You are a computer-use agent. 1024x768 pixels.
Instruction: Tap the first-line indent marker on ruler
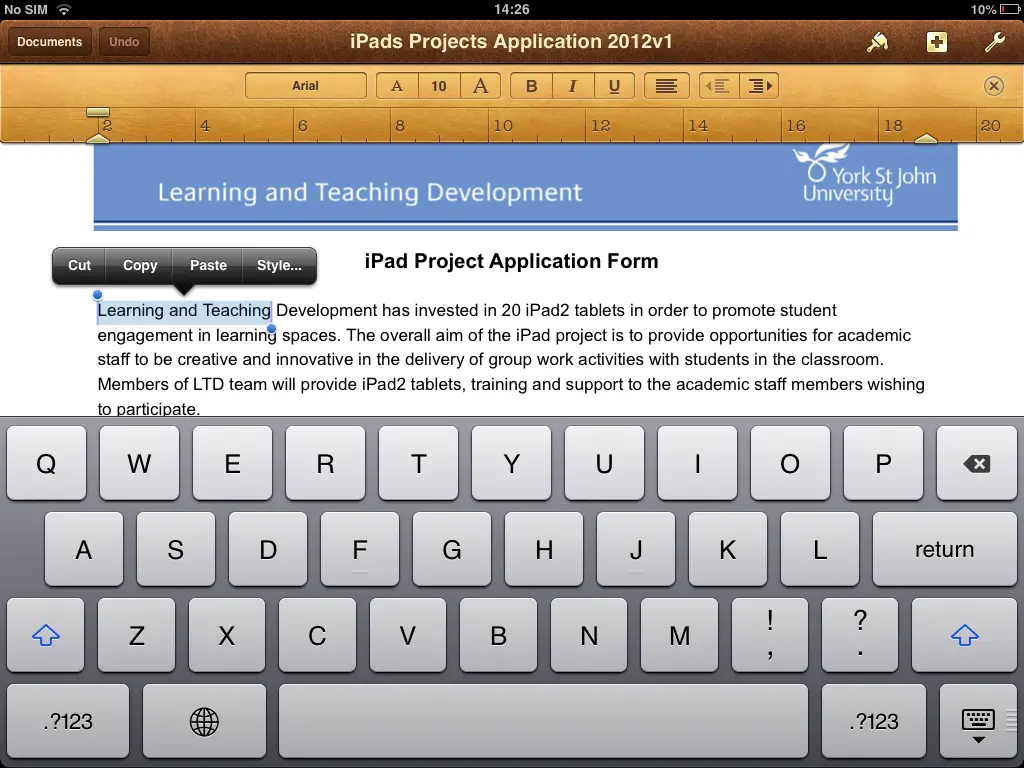98,112
